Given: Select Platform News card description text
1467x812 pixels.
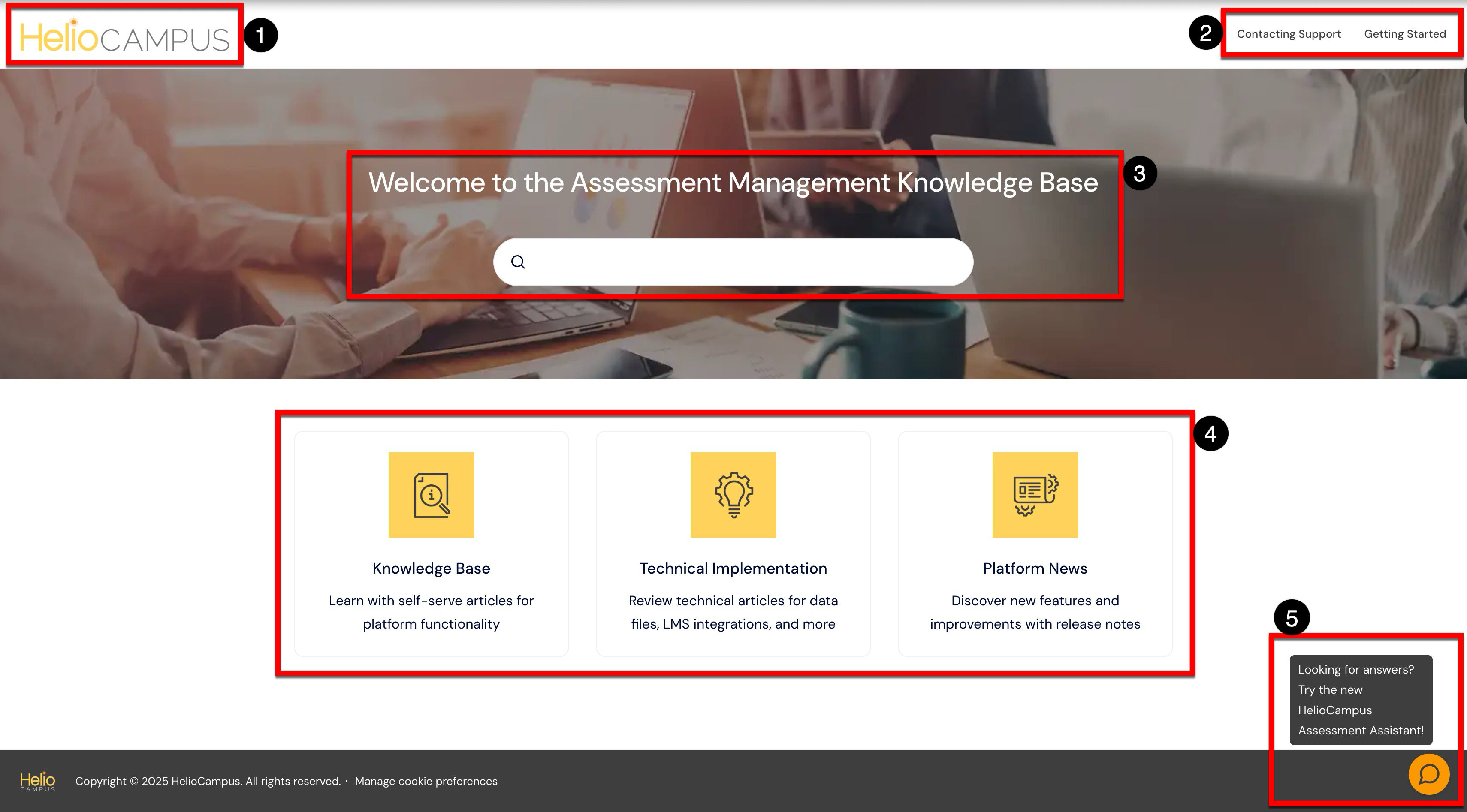Looking at the screenshot, I should click(x=1035, y=612).
